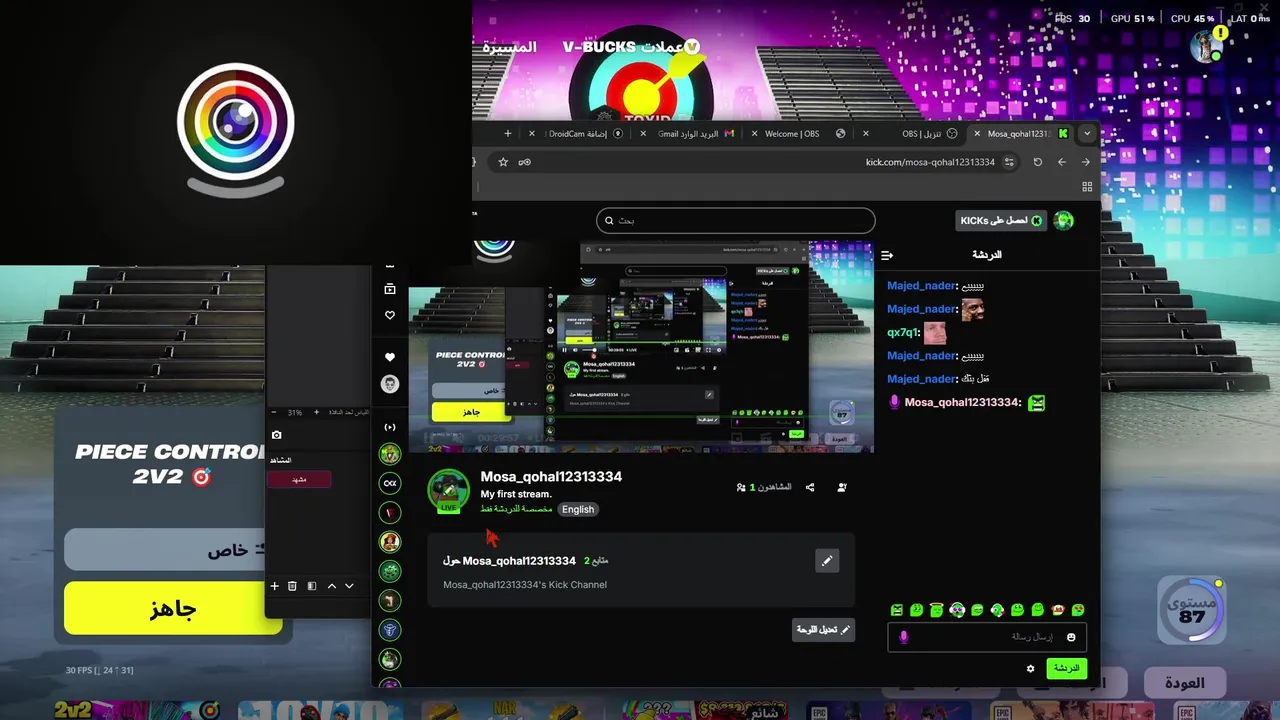Click the green chat send button

tap(1066, 668)
